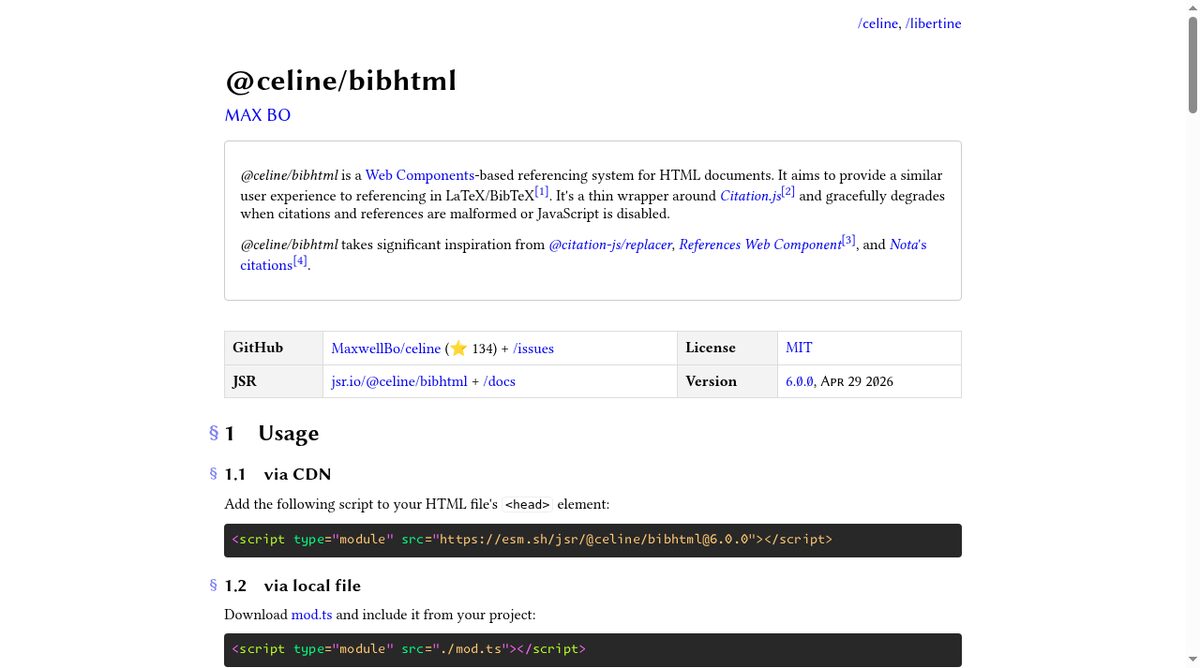Screen dimensions: 1200x668
Task: Click the GitHub table header cell
Action: (x=273, y=348)
